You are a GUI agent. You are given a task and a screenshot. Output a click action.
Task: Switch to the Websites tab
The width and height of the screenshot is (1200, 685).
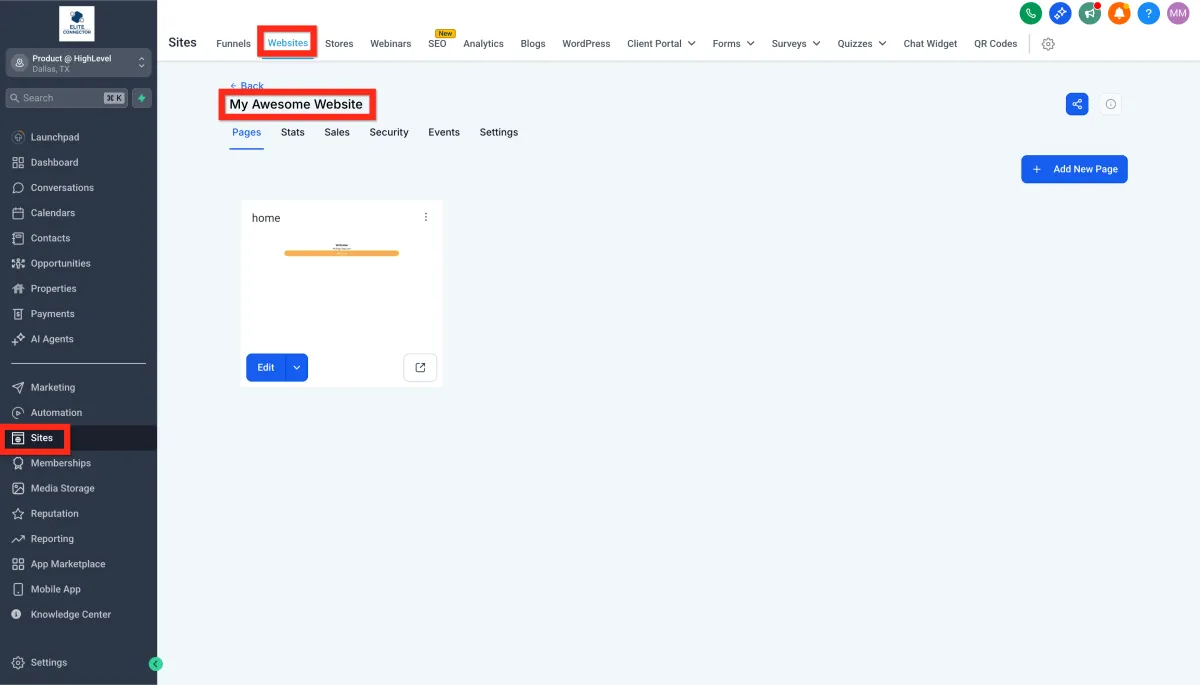tap(288, 43)
